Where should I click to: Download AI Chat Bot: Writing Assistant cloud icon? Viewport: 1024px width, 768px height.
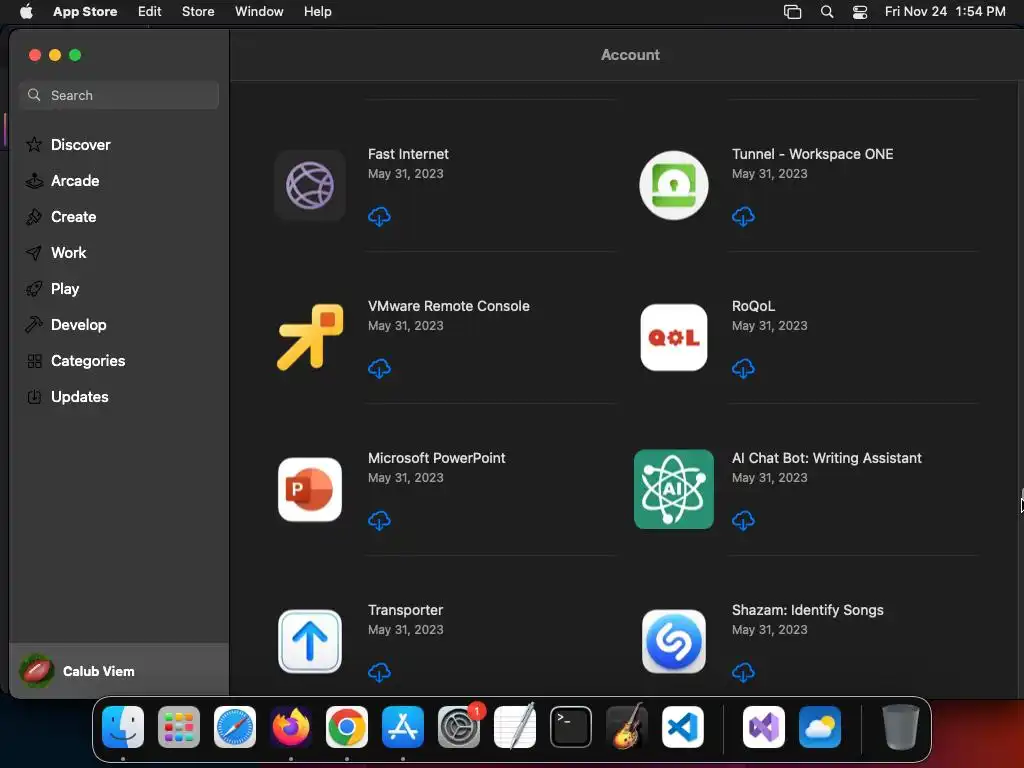pos(743,520)
